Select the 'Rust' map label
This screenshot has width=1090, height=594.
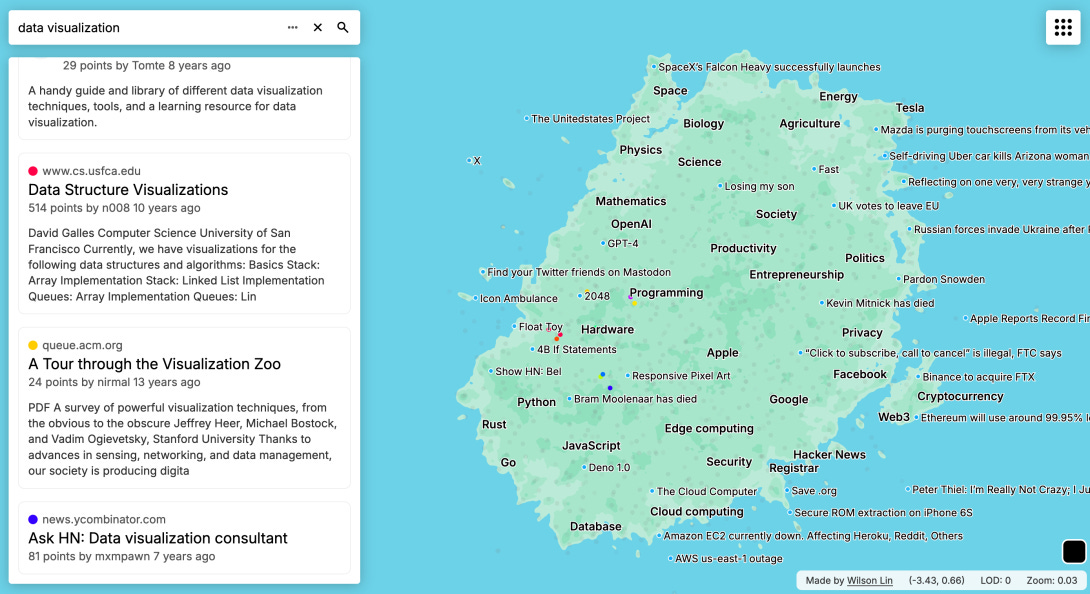494,424
